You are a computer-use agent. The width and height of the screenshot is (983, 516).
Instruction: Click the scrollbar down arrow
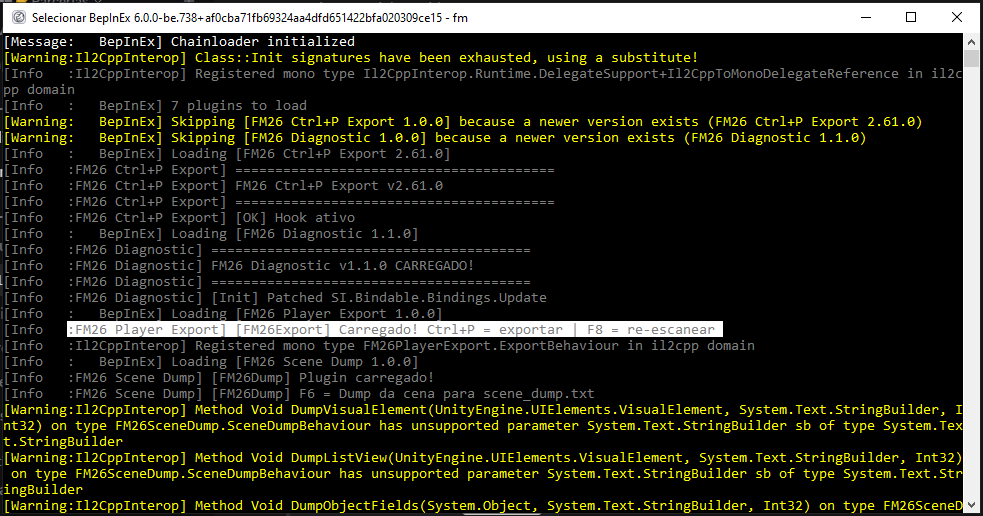click(971, 504)
